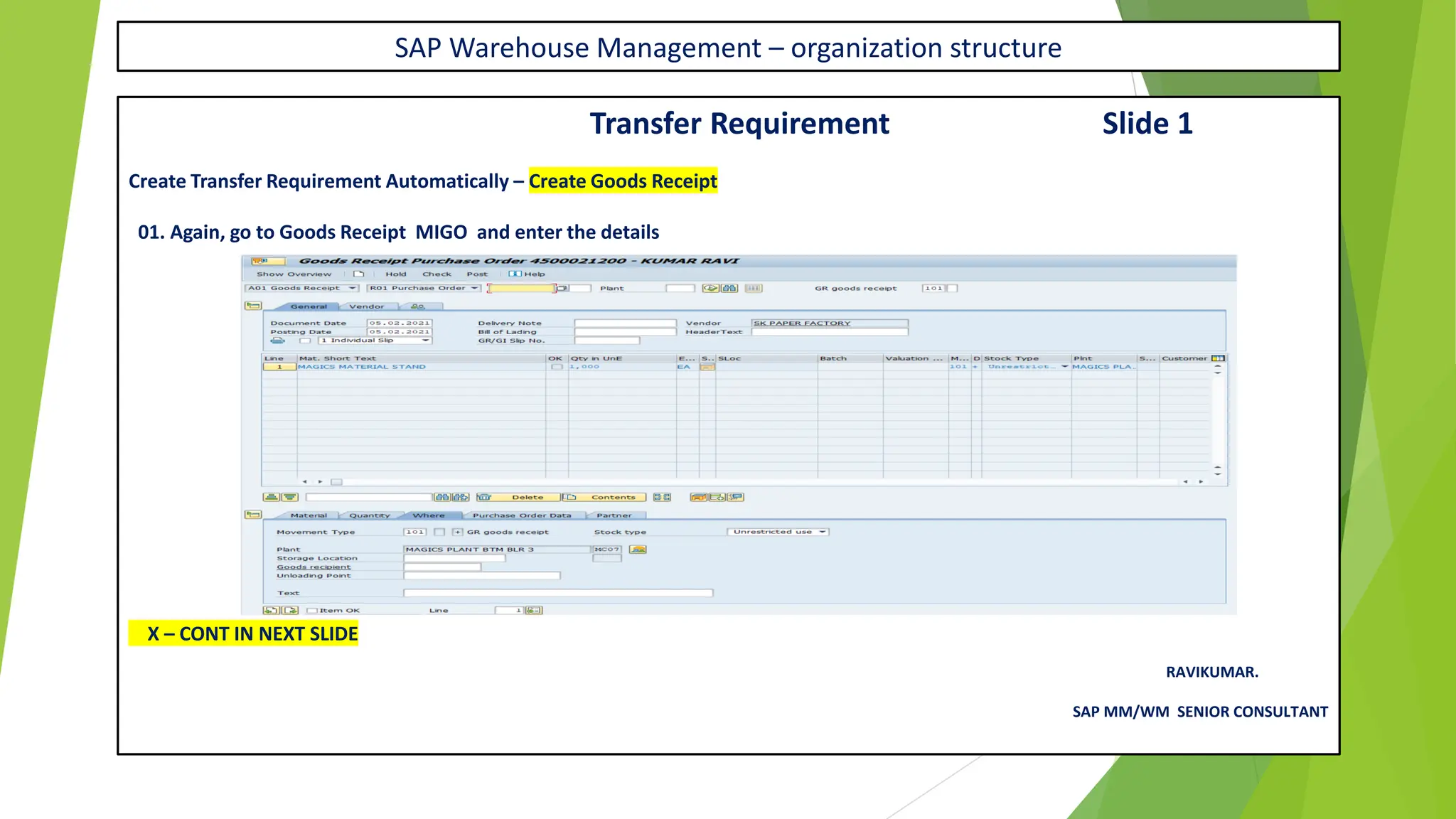Image resolution: width=1456 pixels, height=819 pixels.
Task: Click first orange icon right of Contents row
Action: [698, 497]
